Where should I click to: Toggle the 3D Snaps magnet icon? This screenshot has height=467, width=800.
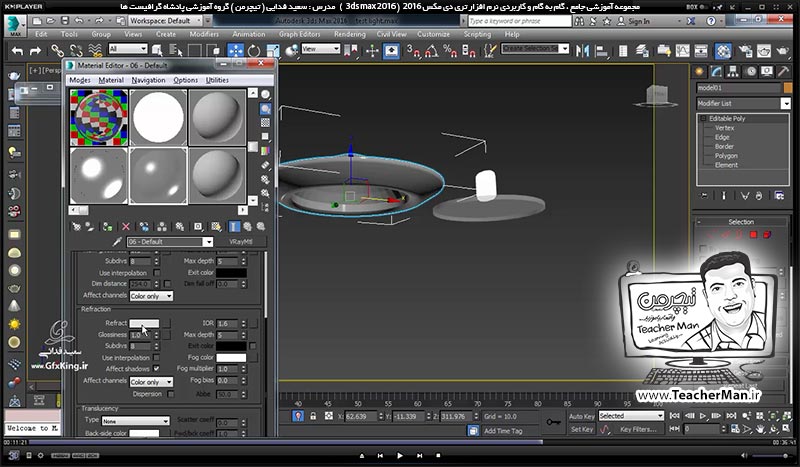click(413, 51)
